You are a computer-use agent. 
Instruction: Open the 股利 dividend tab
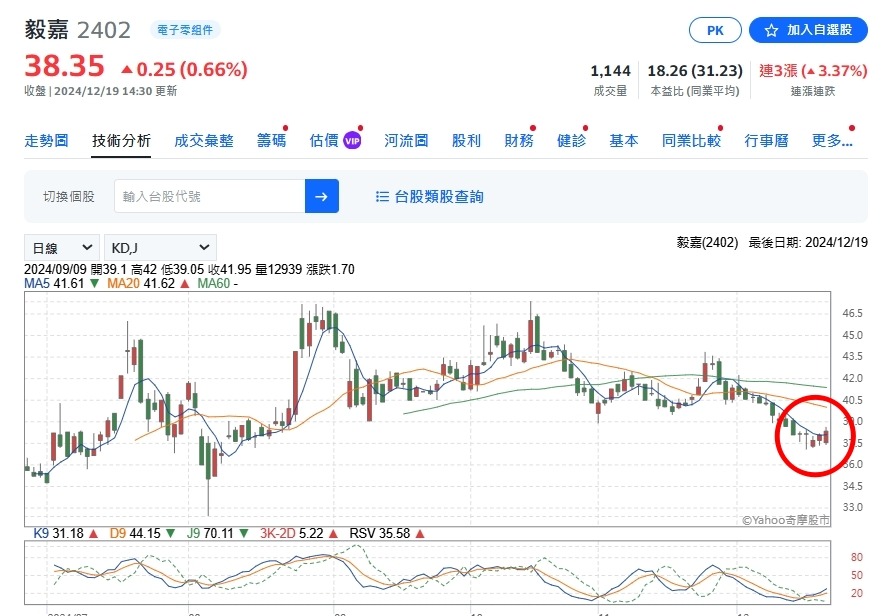coord(466,141)
